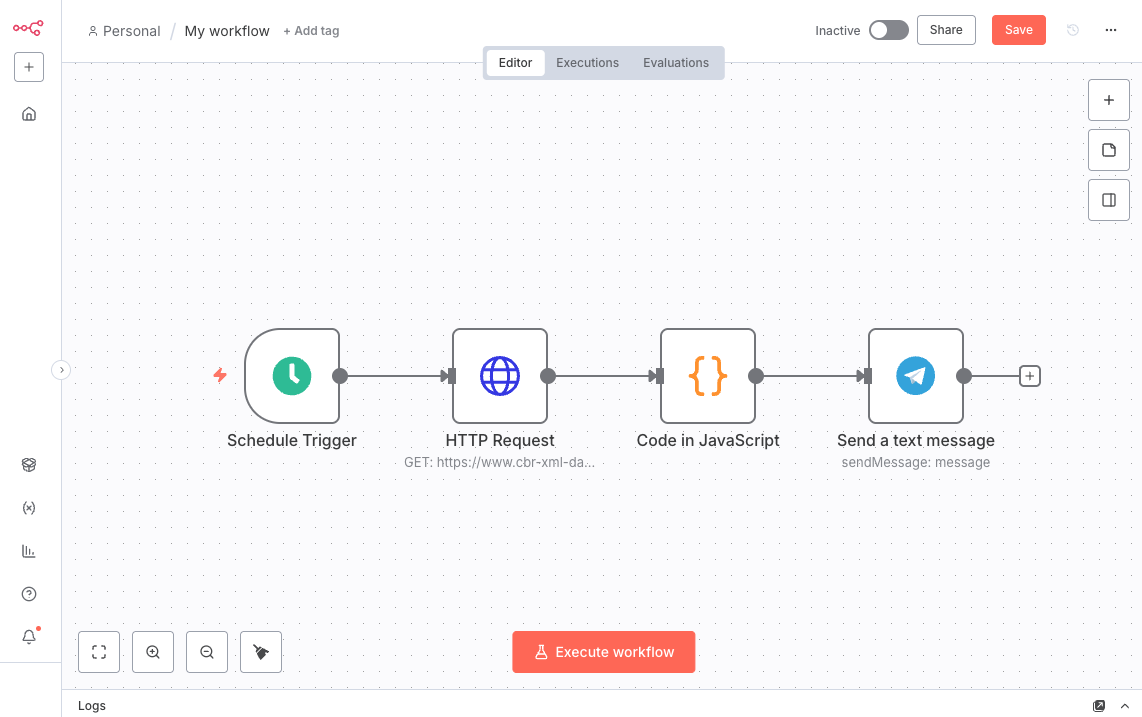Run the workflow with Execute workflow

coord(604,651)
